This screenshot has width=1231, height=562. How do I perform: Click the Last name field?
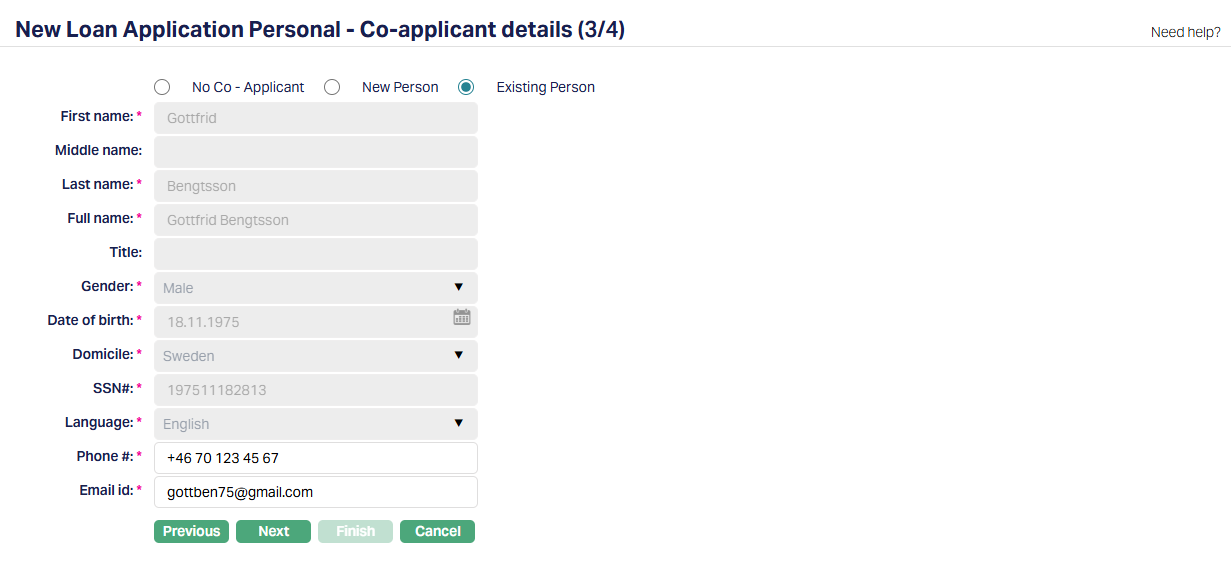click(316, 186)
